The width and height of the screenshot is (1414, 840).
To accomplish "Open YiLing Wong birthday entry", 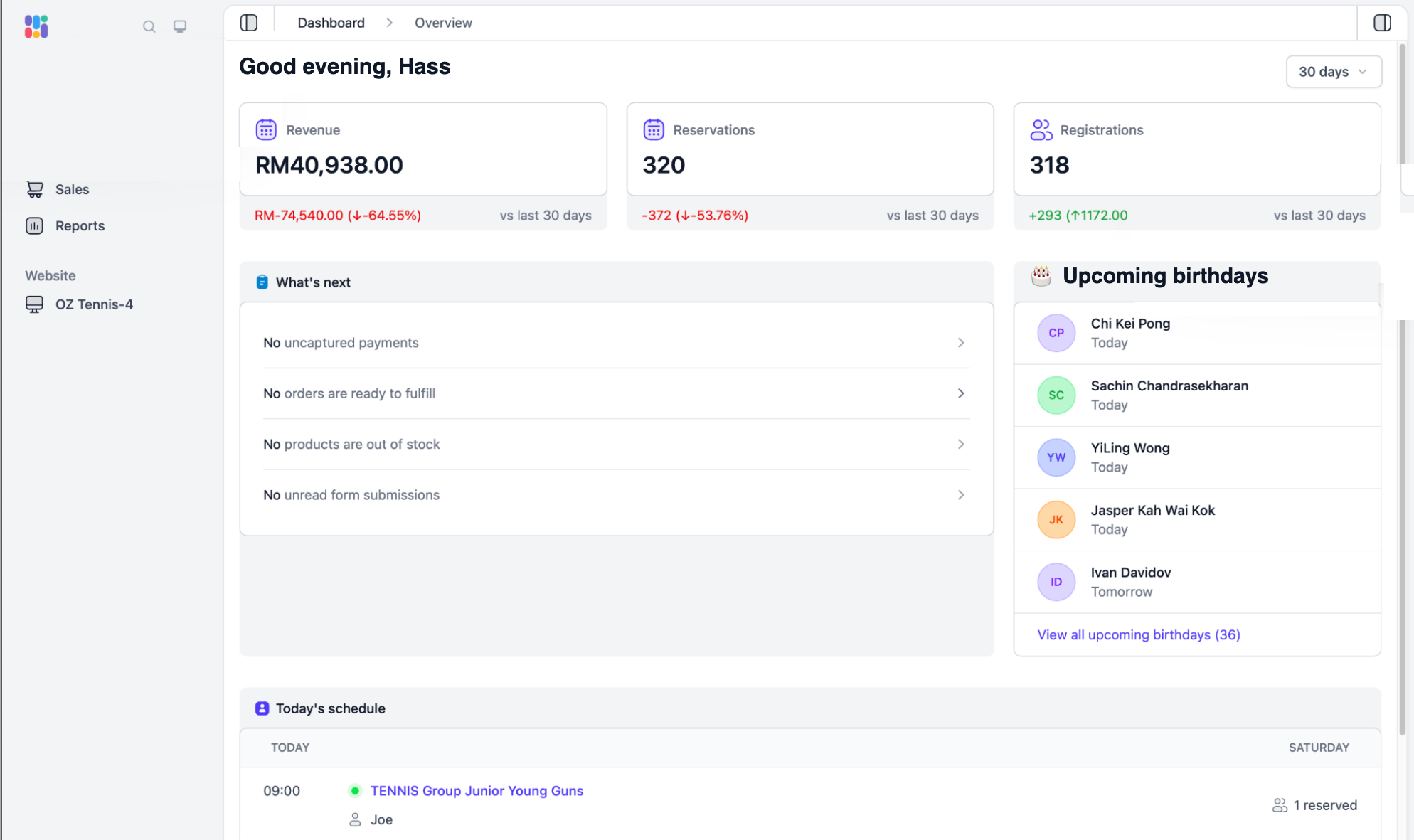I will (x=1197, y=457).
